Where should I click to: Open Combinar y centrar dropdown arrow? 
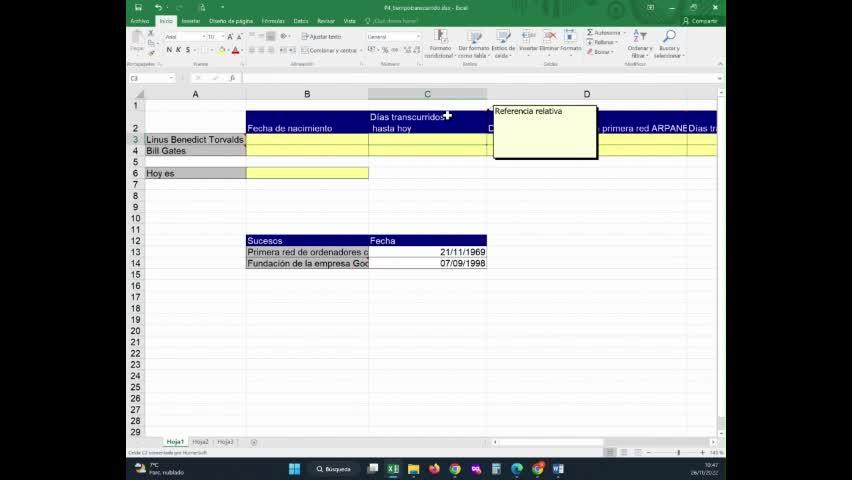click(361, 51)
